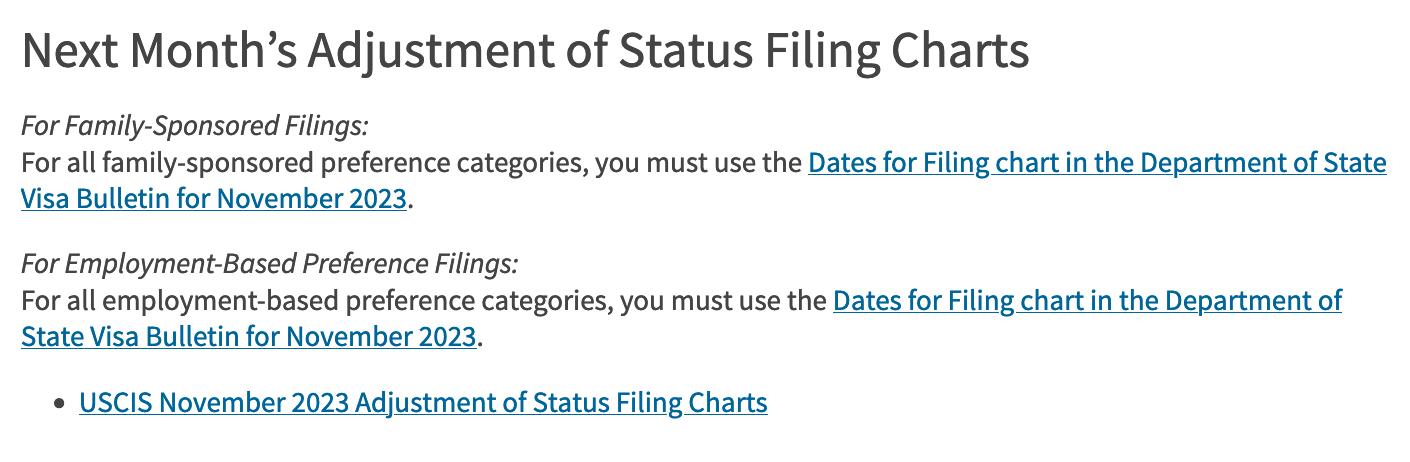Image resolution: width=1410 pixels, height=462 pixels.
Task: Click the italic 'For Family-Sponsored Filings:' label
Action: (x=195, y=127)
